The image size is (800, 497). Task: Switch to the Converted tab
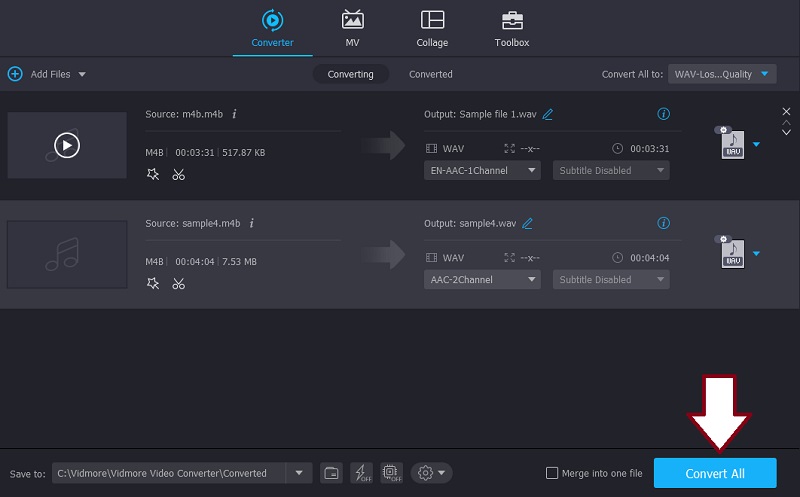(x=430, y=74)
